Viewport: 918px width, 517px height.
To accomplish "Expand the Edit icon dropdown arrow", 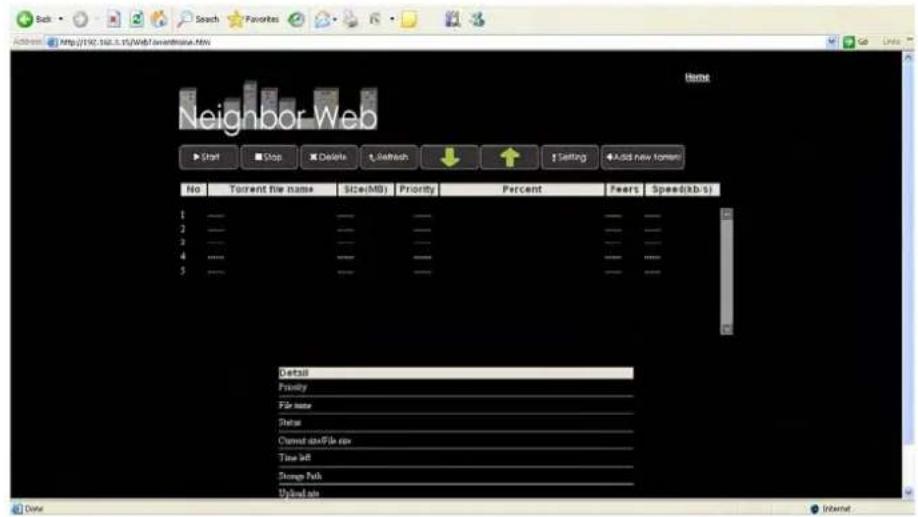I will pyautogui.click(x=392, y=20).
